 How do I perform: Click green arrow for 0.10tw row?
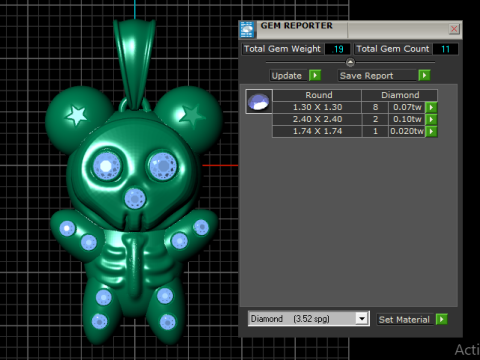tap(431, 119)
